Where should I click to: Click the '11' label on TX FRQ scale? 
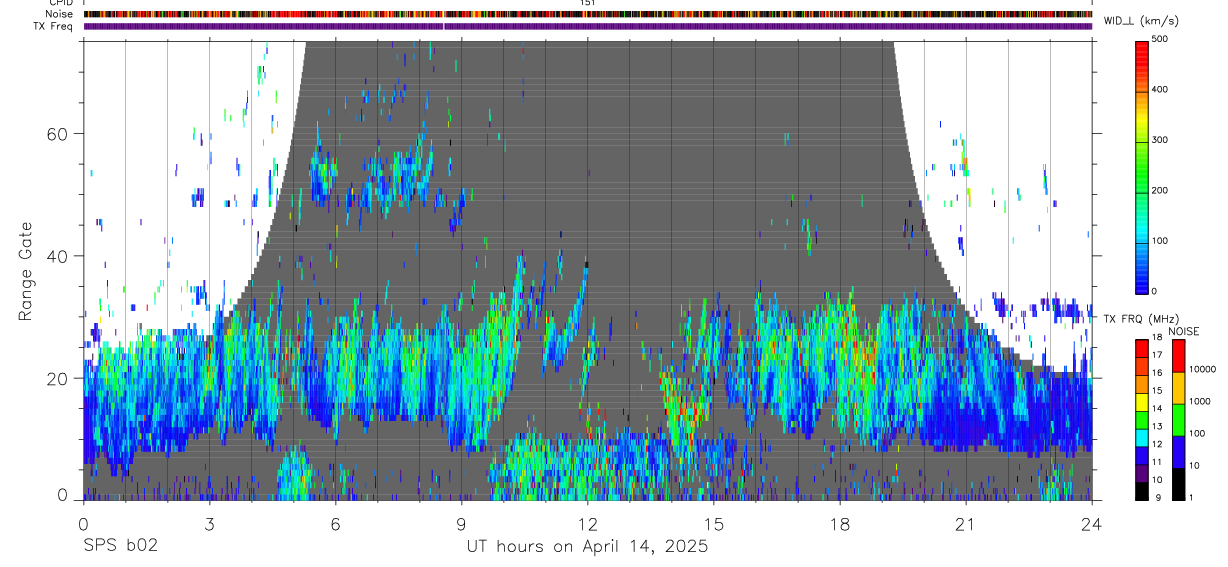coord(1157,462)
